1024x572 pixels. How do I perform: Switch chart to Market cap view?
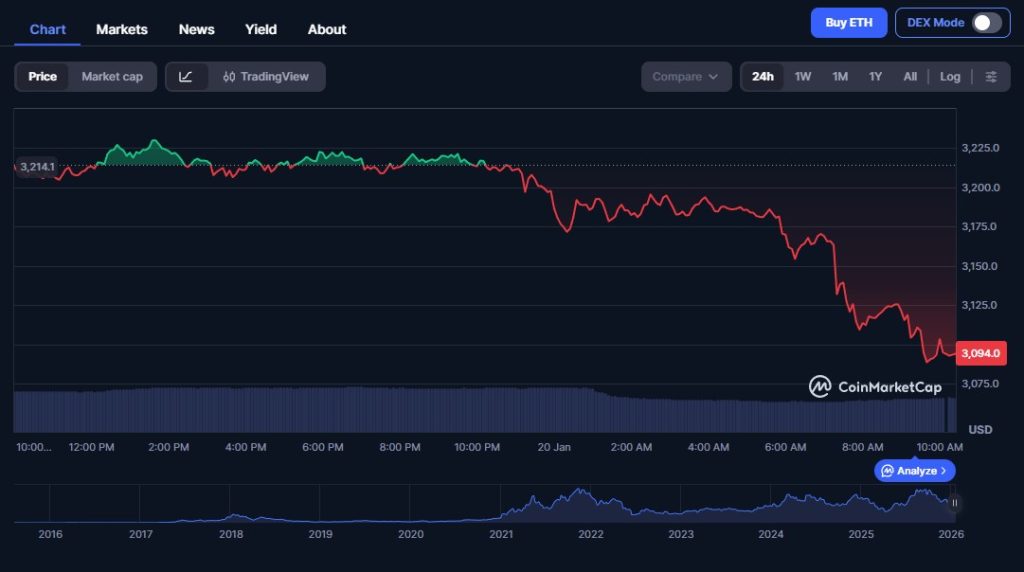point(112,77)
